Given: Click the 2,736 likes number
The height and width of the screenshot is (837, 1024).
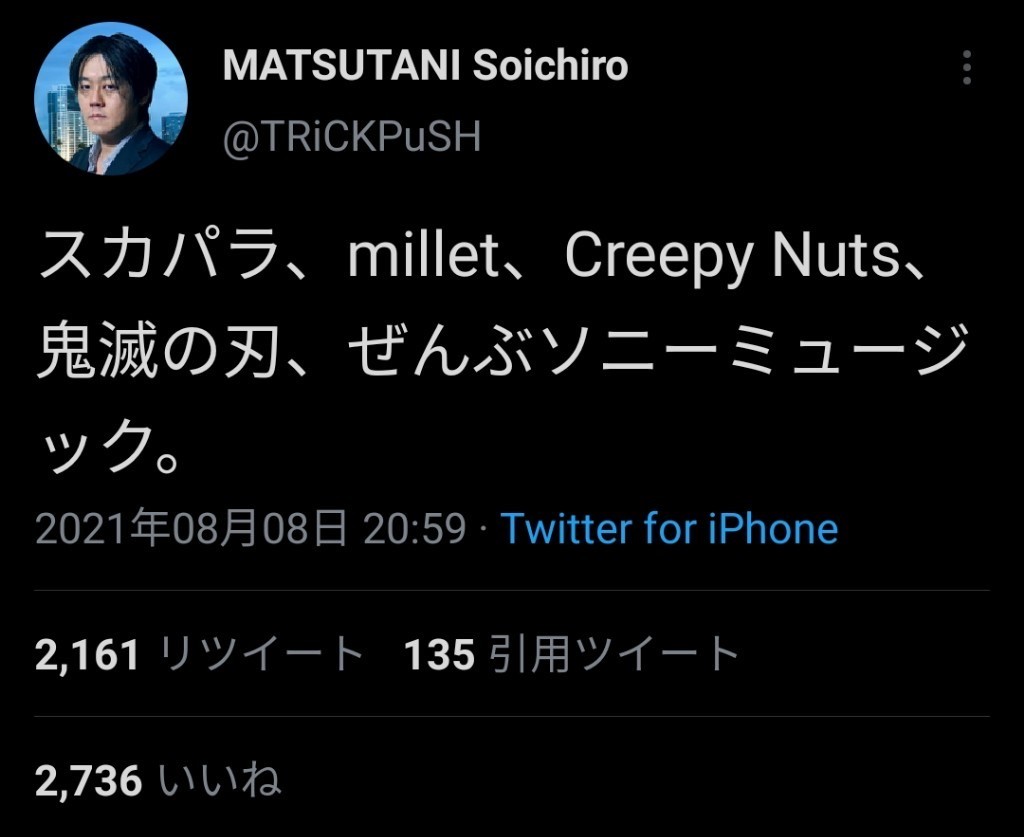Looking at the screenshot, I should (88, 781).
